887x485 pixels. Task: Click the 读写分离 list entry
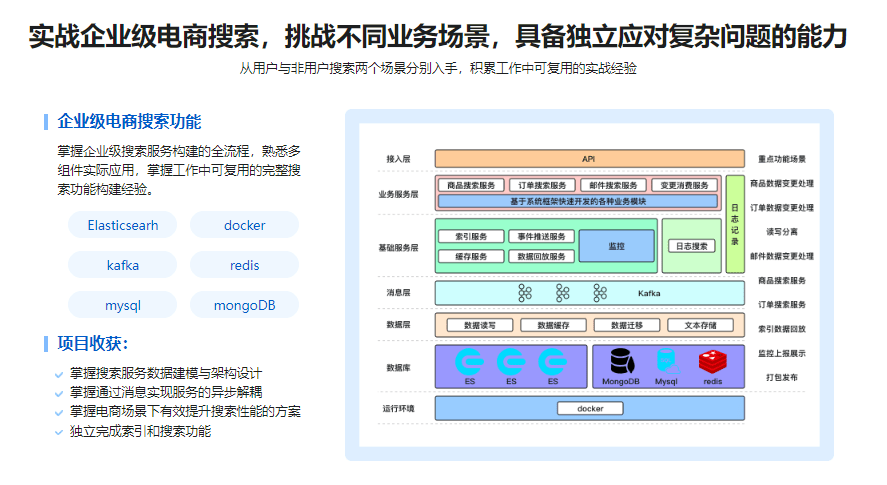point(782,232)
